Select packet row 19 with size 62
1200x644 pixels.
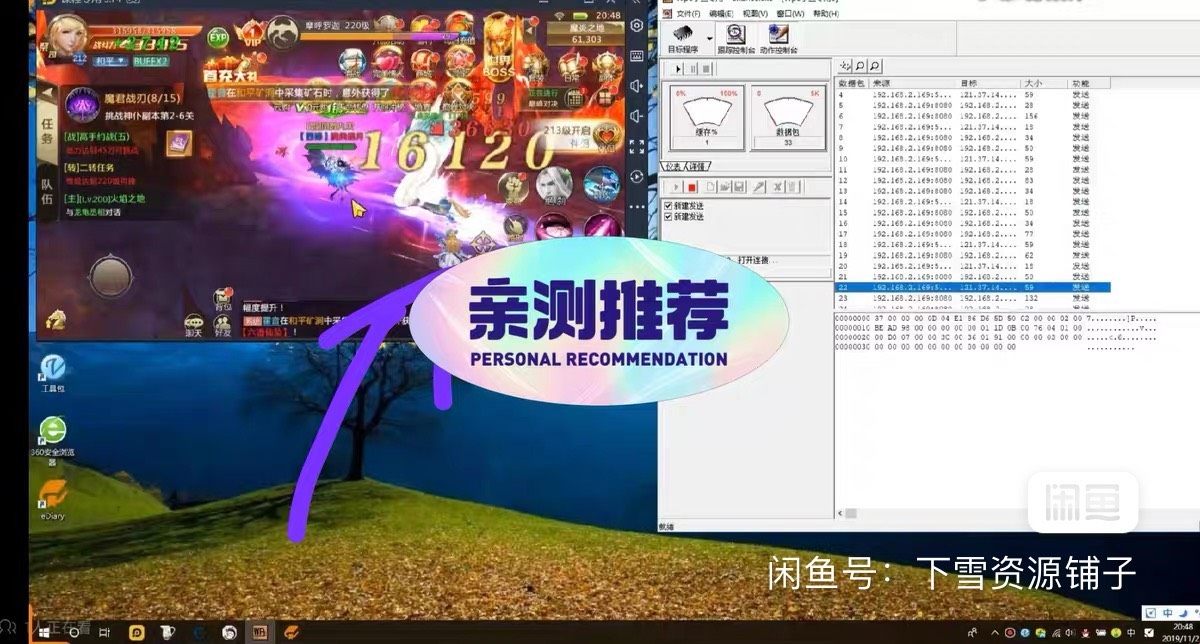973,255
